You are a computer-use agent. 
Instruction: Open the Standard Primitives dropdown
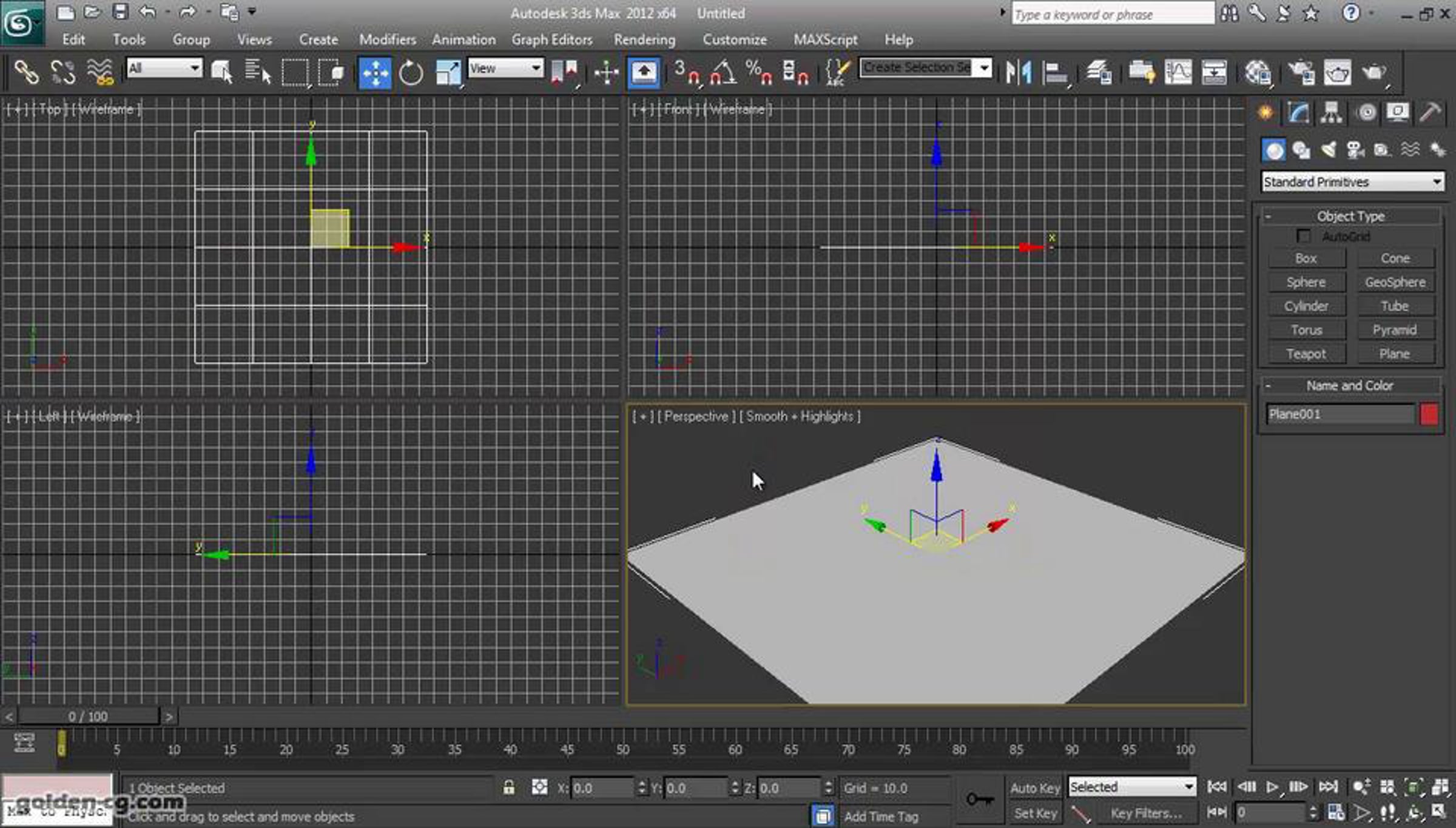click(1352, 181)
